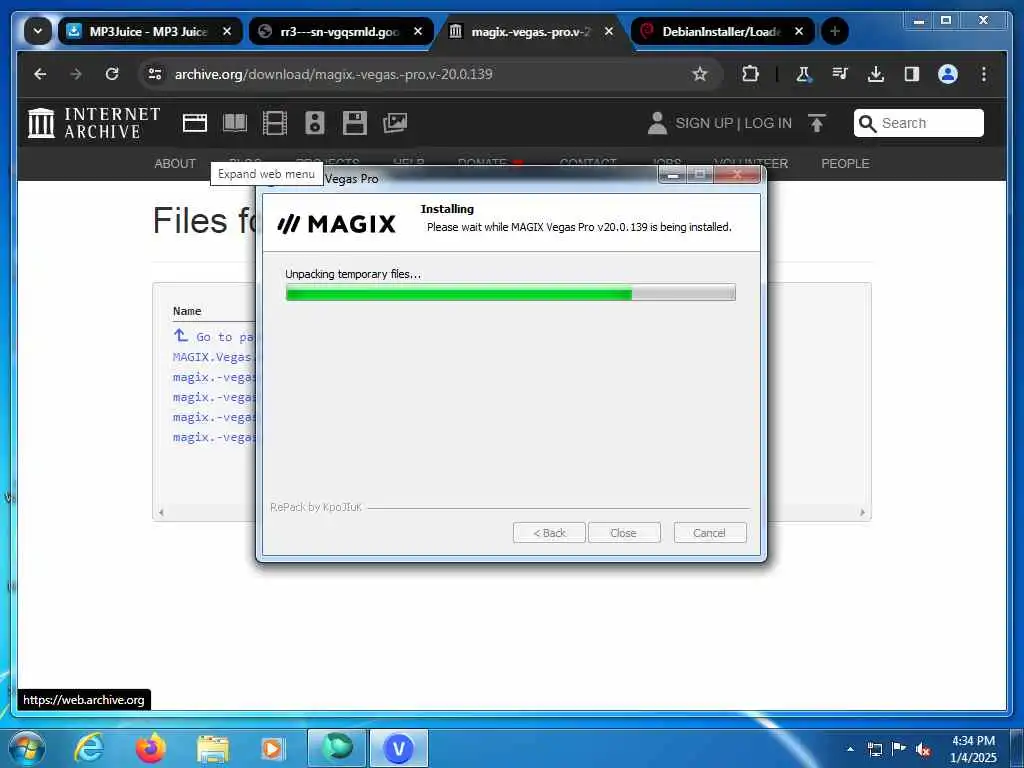Image resolution: width=1024 pixels, height=768 pixels.
Task: Open a new browser tab
Action: 835,31
